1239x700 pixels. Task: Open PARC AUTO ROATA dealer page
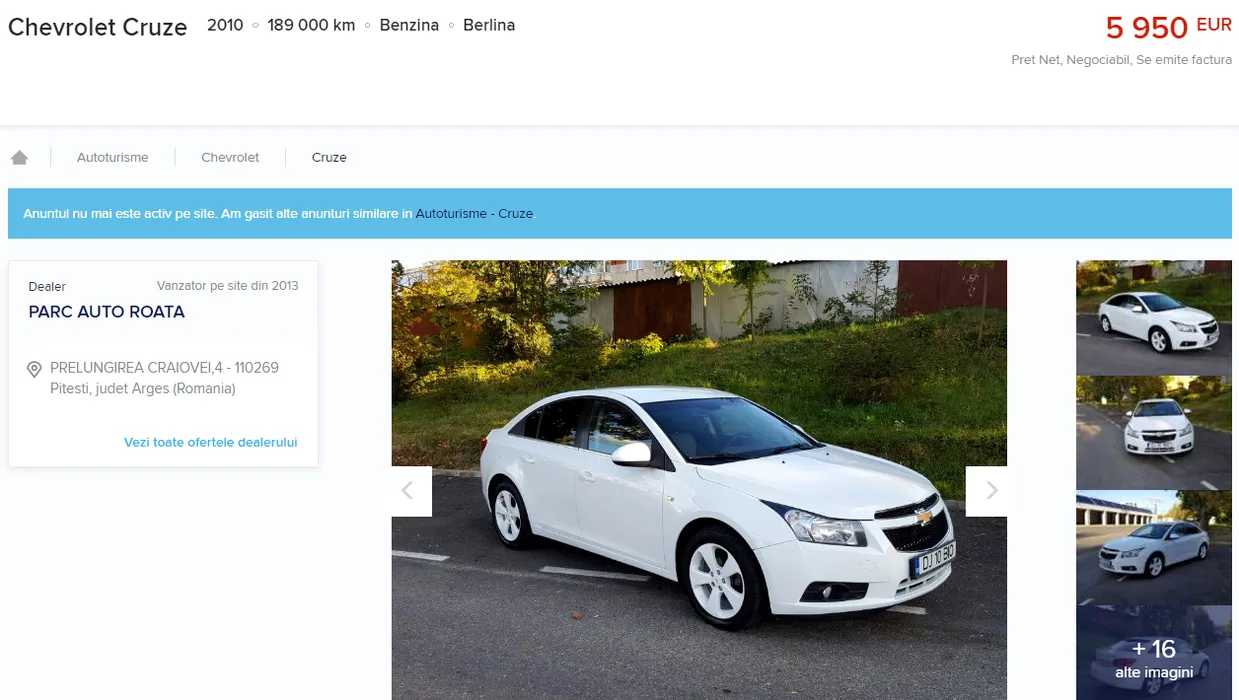click(x=107, y=312)
